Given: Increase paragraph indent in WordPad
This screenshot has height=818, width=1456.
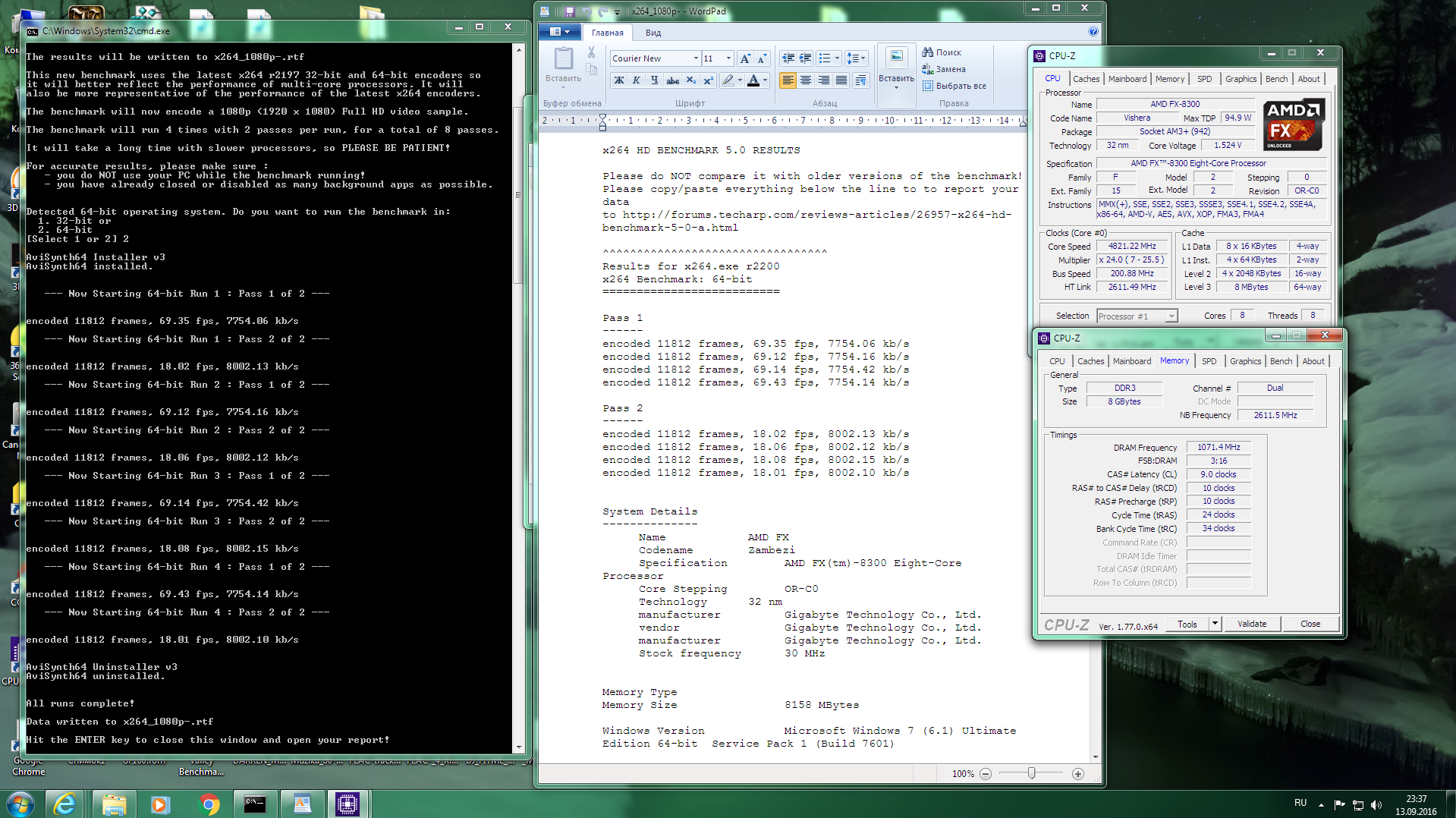Looking at the screenshot, I should pos(805,58).
